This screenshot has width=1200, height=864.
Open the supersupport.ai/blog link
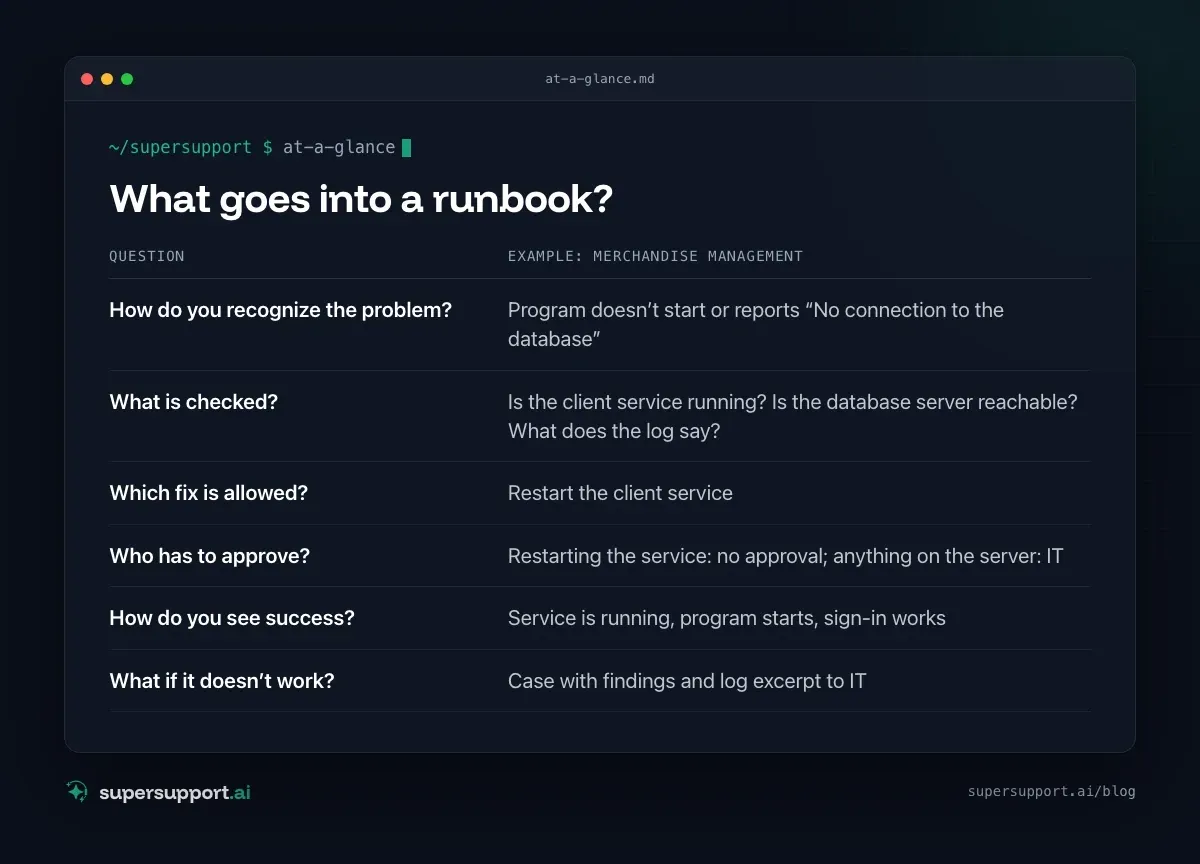point(1052,791)
